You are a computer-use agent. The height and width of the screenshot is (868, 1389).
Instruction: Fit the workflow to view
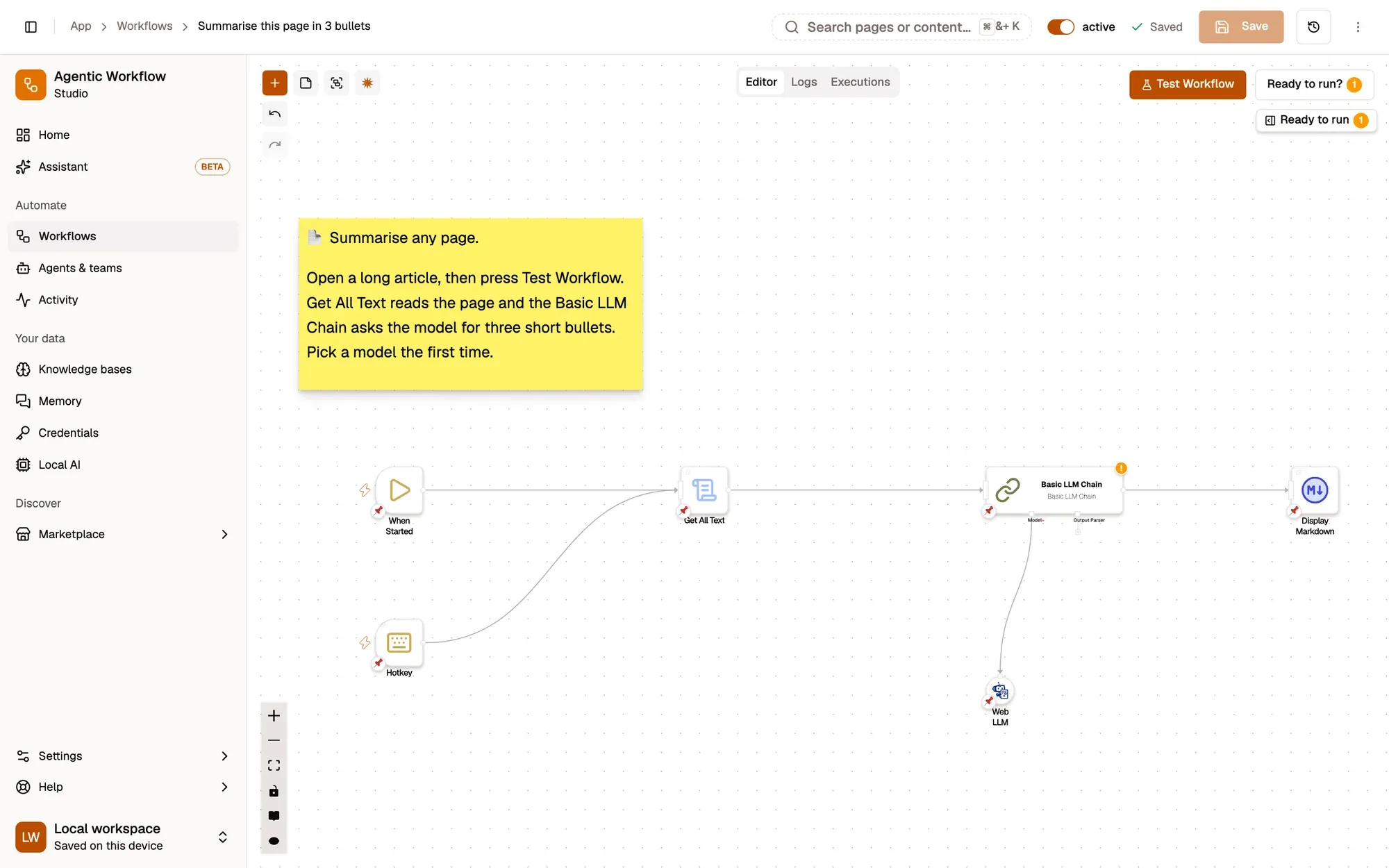(x=274, y=766)
